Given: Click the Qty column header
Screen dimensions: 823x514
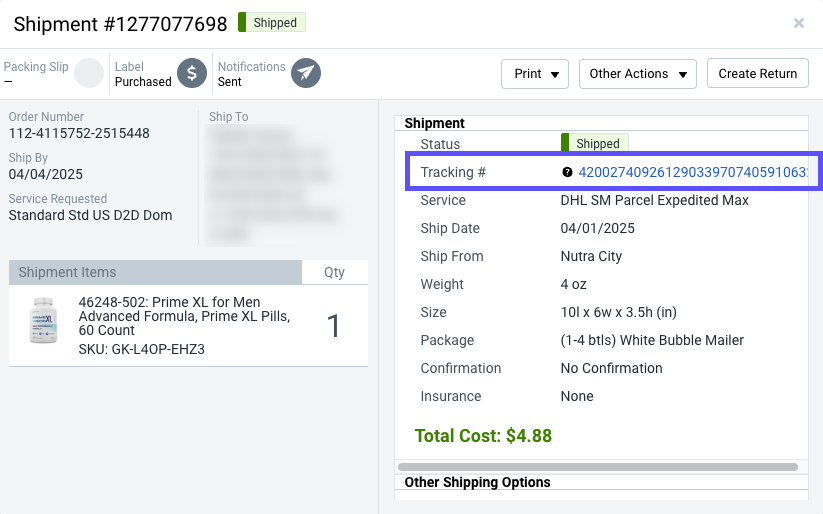Looking at the screenshot, I should [x=334, y=272].
